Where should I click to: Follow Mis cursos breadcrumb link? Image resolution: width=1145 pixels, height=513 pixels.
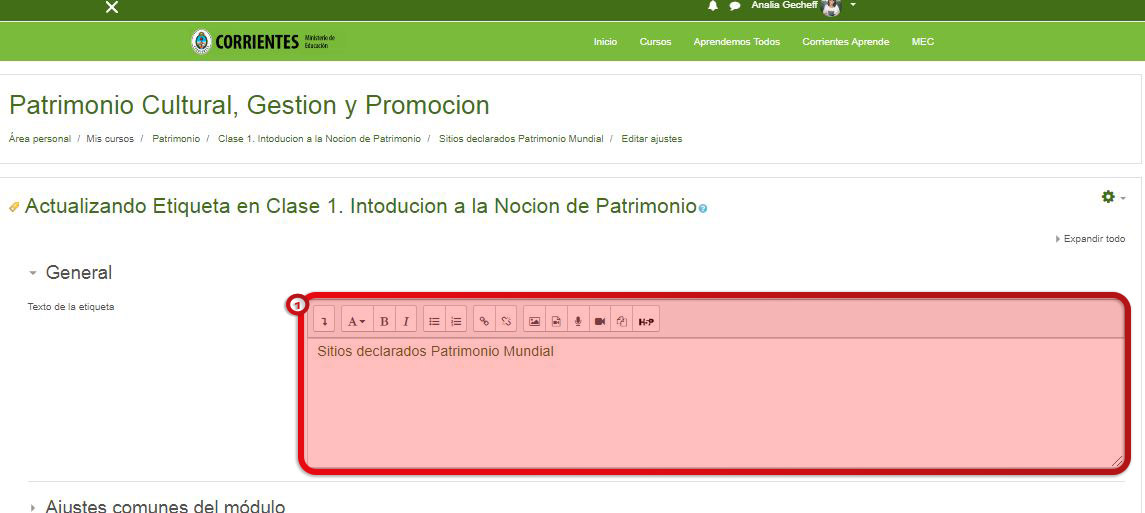coord(110,139)
